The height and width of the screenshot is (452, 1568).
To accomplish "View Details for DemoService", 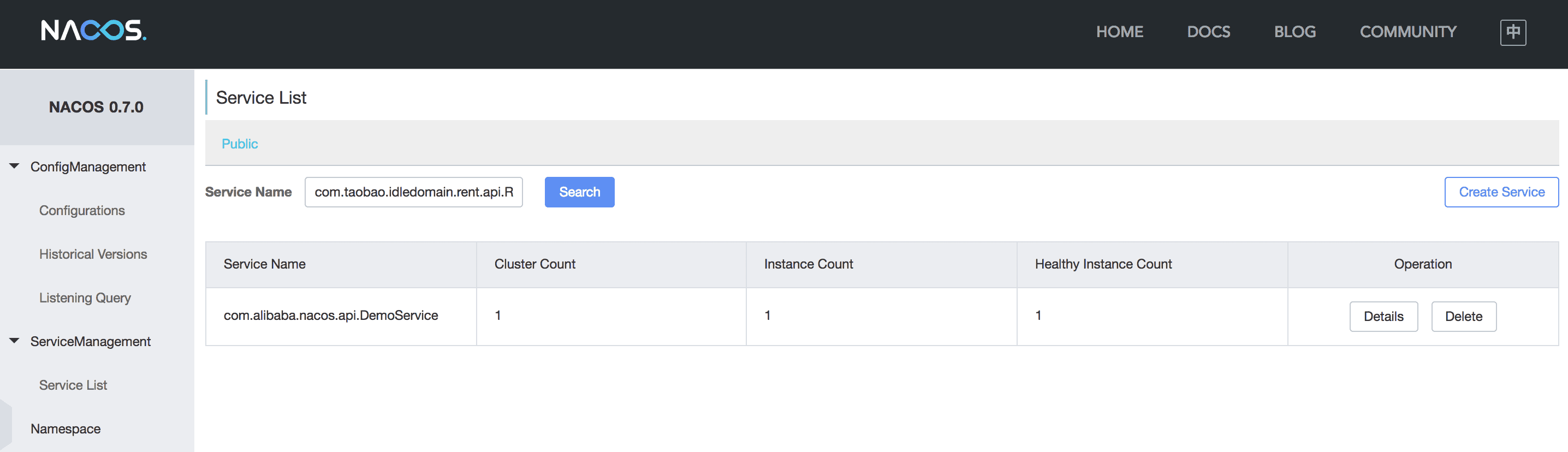I will tap(1383, 316).
